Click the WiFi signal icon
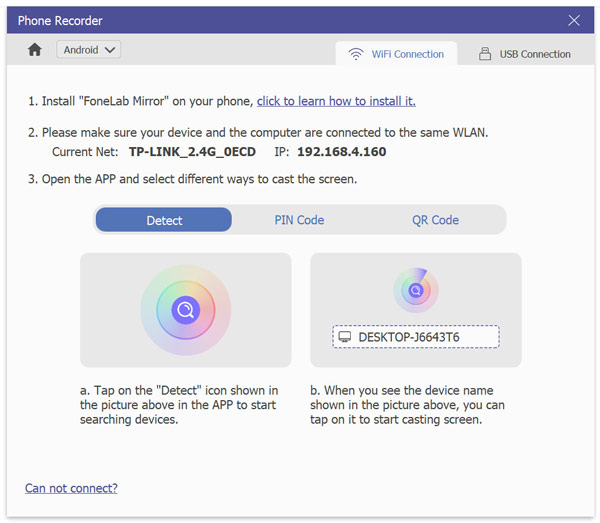 point(356,54)
